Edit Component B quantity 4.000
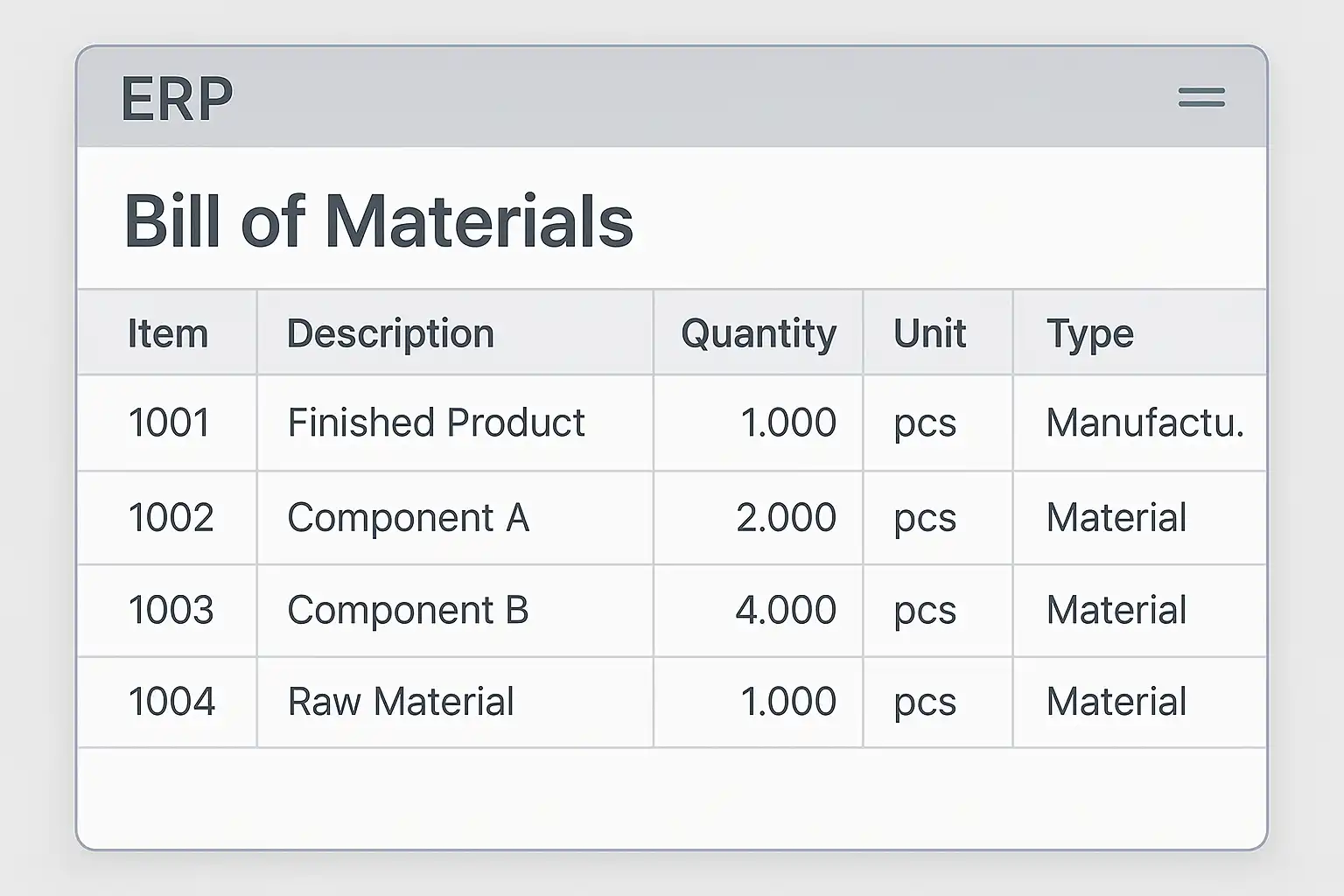This screenshot has height=896, width=1344. click(786, 610)
